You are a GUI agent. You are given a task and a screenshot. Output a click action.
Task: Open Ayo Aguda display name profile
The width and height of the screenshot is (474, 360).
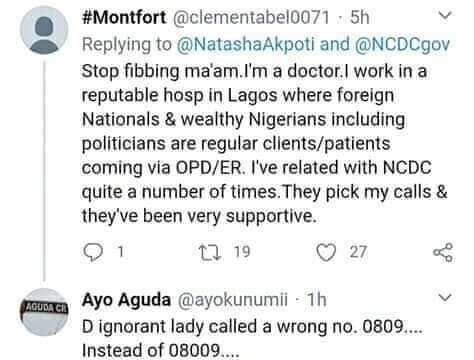pyautogui.click(x=126, y=299)
